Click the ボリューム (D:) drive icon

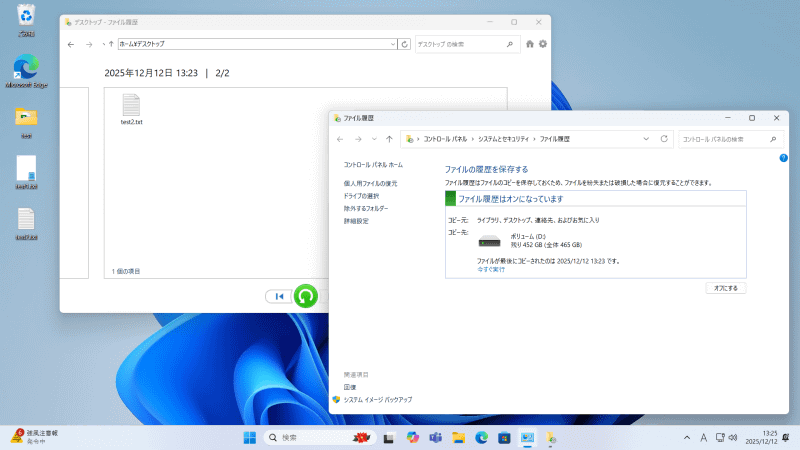tap(489, 241)
